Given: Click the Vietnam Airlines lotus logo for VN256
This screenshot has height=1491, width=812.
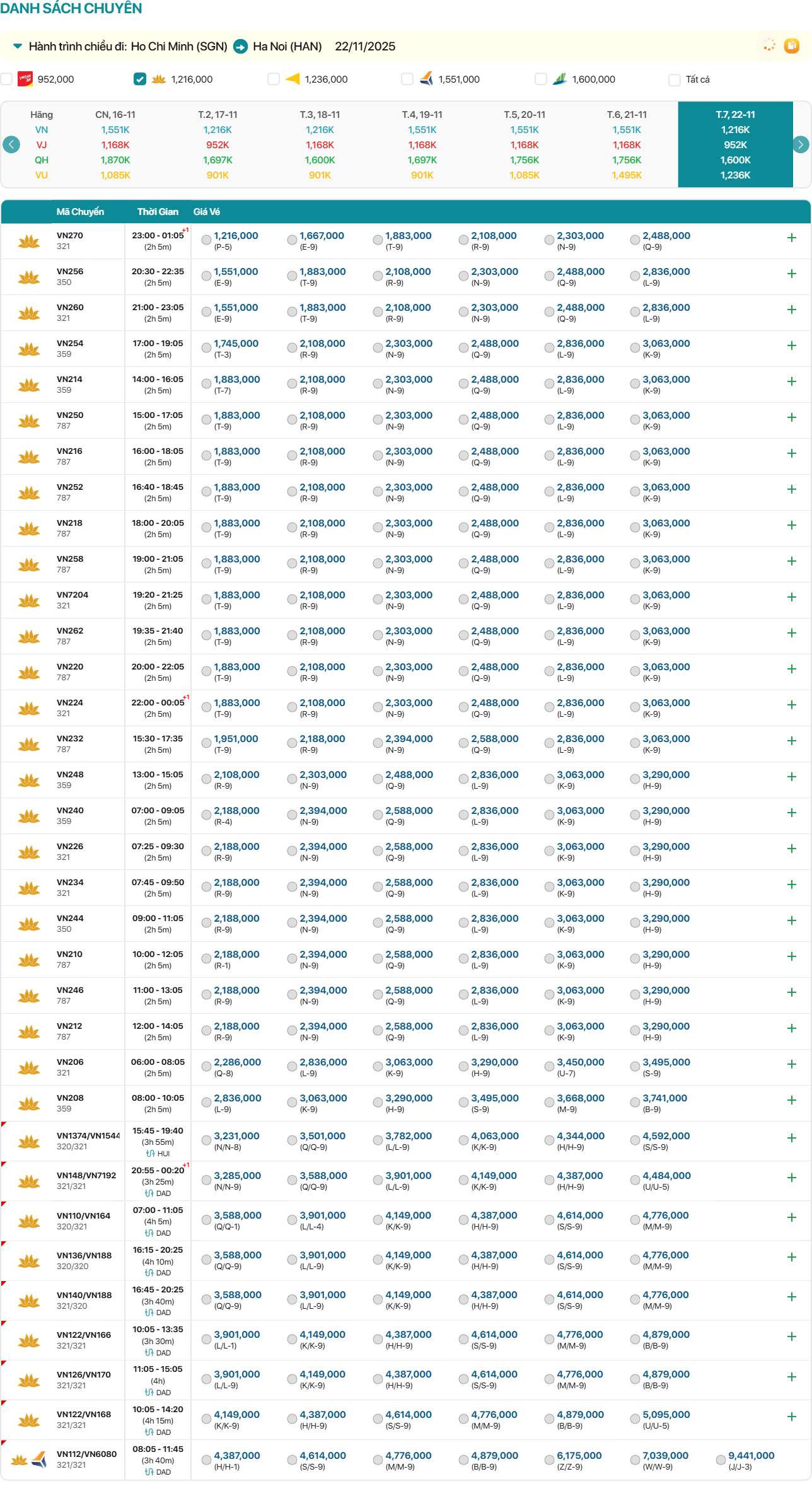Looking at the screenshot, I should click(29, 277).
